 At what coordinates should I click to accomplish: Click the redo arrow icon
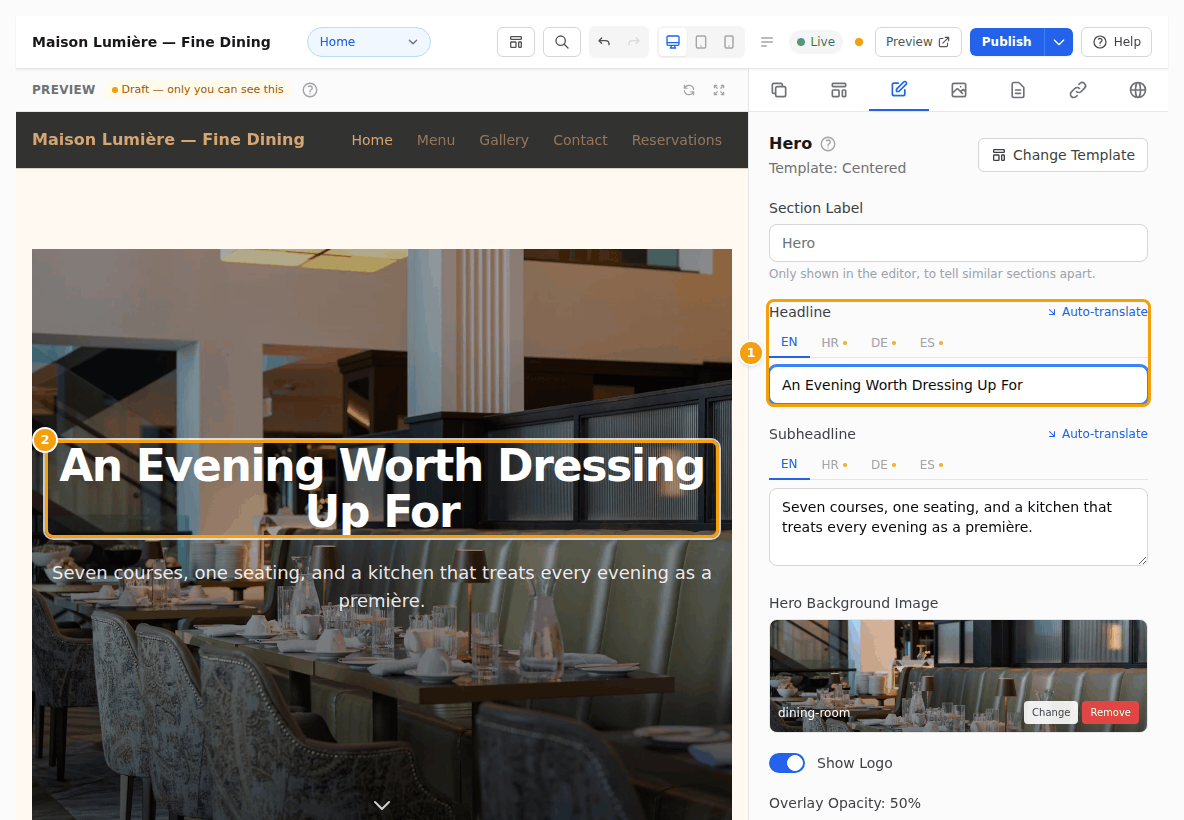[634, 42]
